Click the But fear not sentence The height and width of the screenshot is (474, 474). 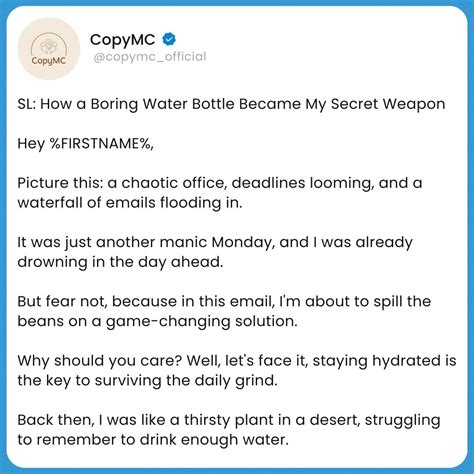pyautogui.click(x=224, y=301)
